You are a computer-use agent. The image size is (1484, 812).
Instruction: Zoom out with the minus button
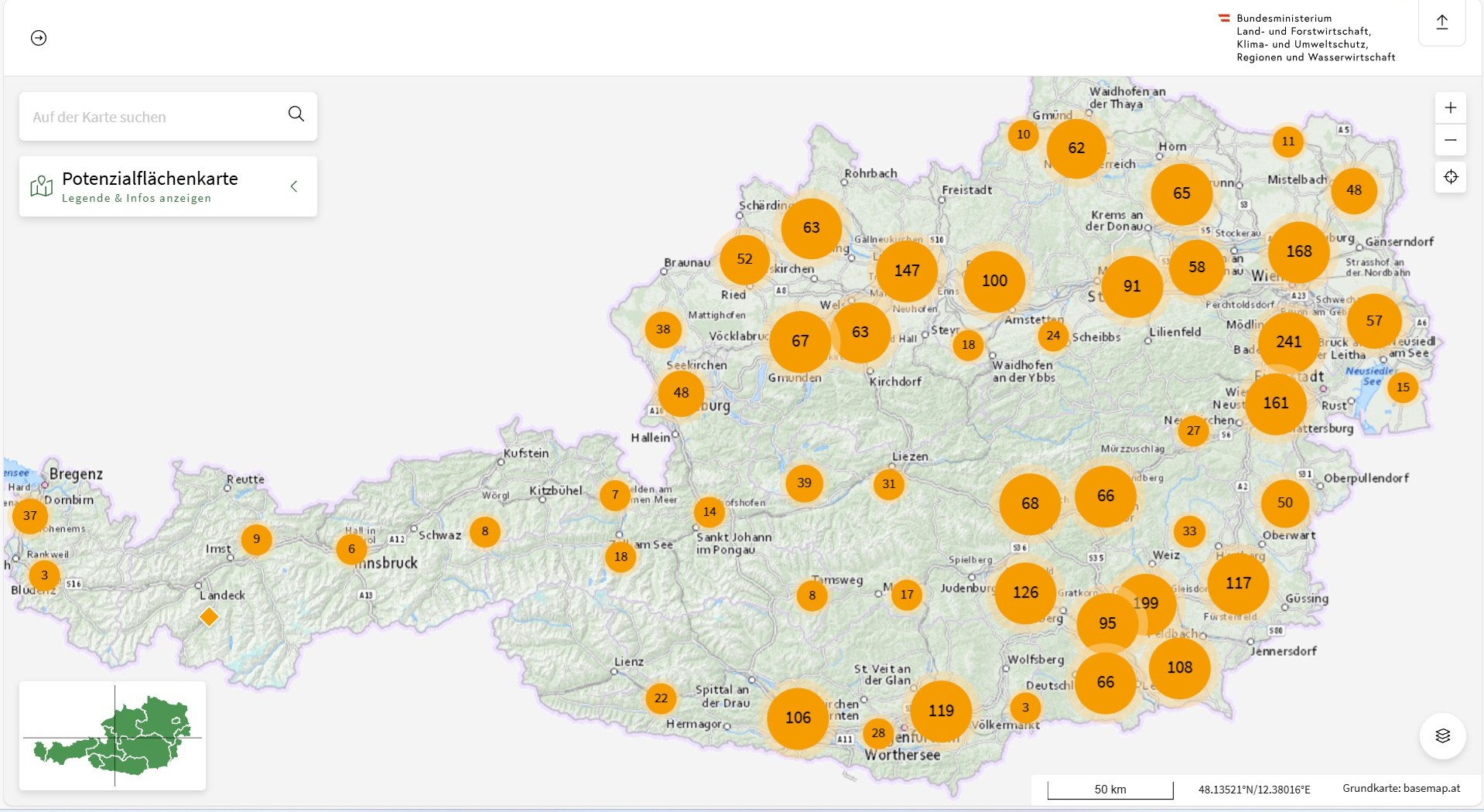coord(1450,140)
